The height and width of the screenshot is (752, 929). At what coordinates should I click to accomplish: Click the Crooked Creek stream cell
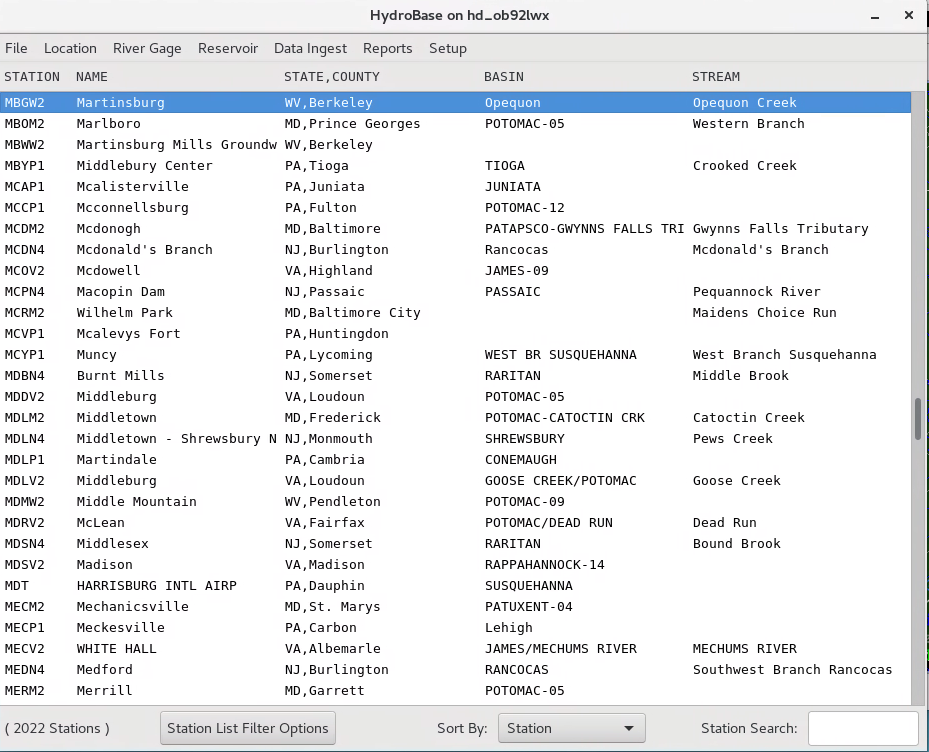tap(745, 166)
